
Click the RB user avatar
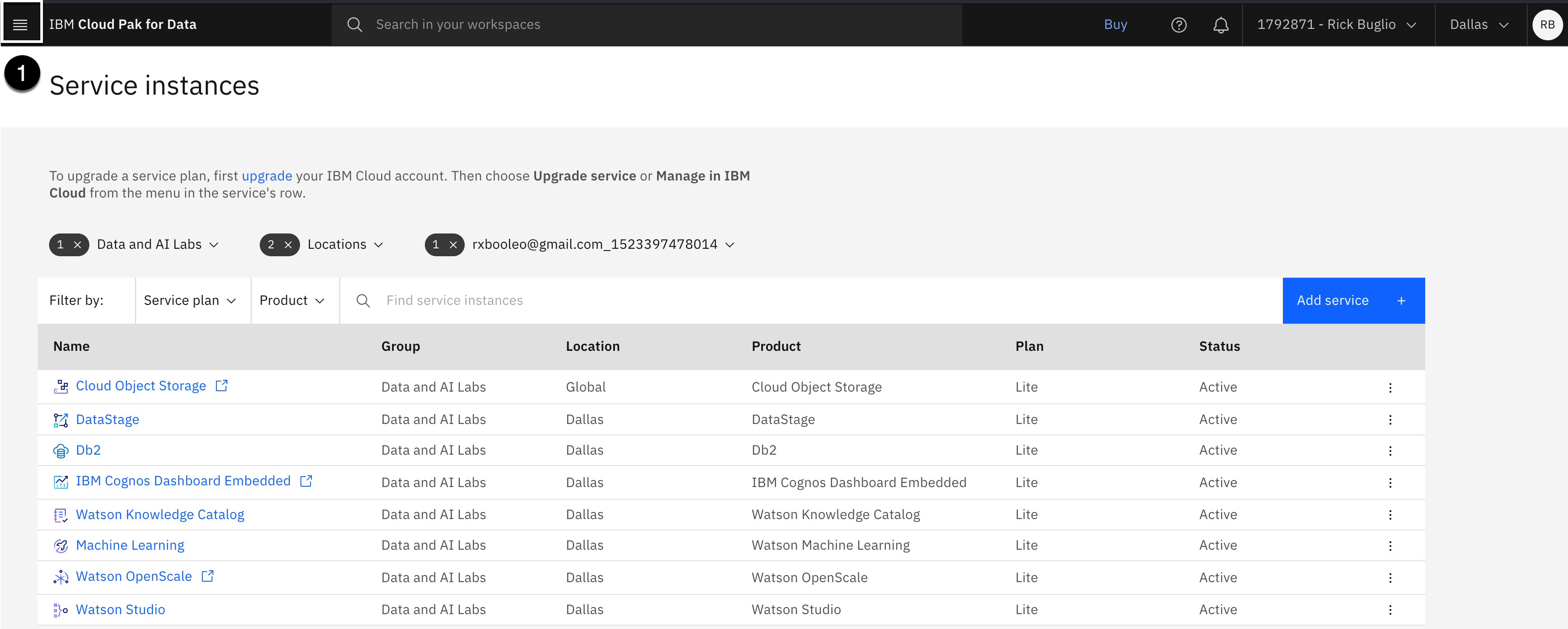(1547, 25)
